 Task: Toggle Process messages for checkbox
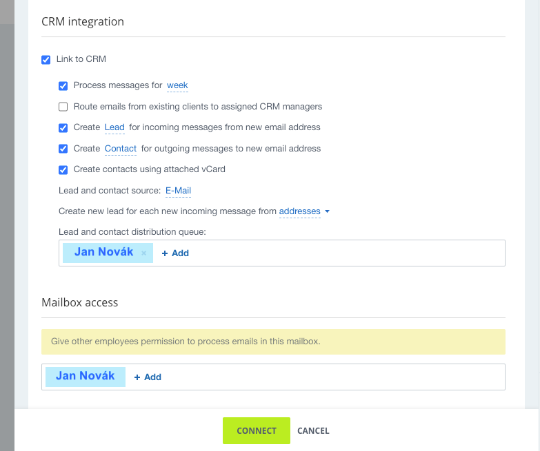pyautogui.click(x=63, y=85)
